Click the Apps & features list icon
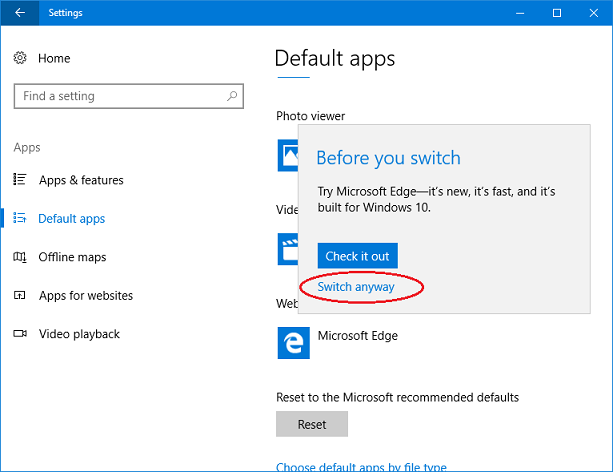613x472 pixels. (20, 180)
